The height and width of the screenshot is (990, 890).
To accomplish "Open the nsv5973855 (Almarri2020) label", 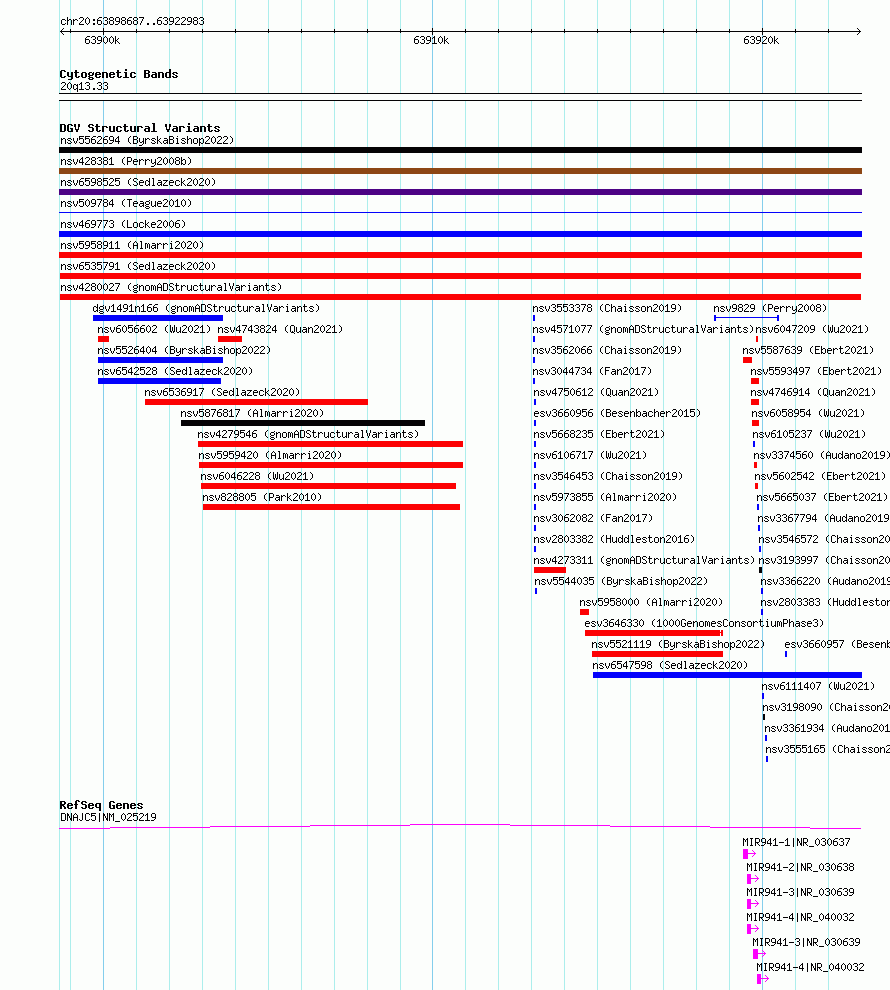I will coord(605,498).
